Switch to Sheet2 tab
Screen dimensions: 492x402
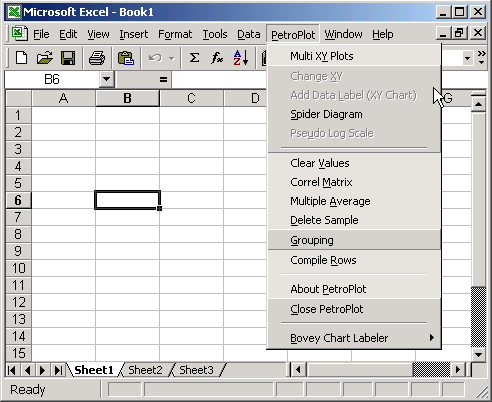coord(145,370)
